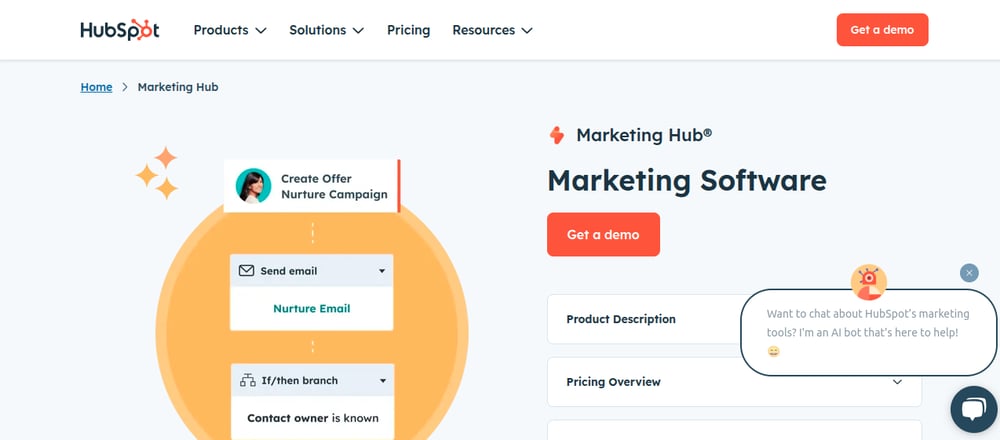Click the If/then branch dropdown arrow

383,381
